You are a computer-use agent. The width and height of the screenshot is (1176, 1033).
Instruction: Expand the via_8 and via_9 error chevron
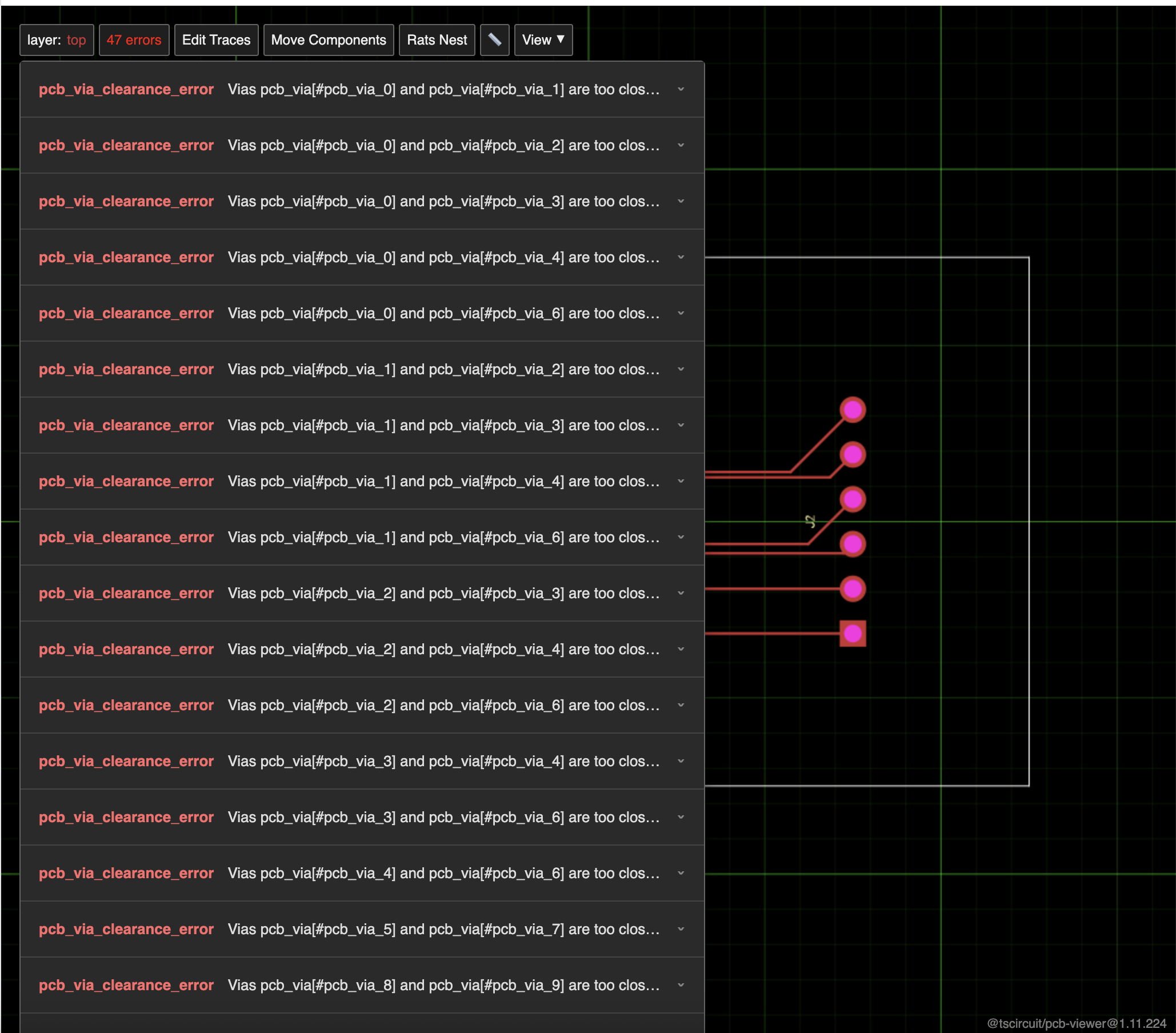tap(681, 984)
